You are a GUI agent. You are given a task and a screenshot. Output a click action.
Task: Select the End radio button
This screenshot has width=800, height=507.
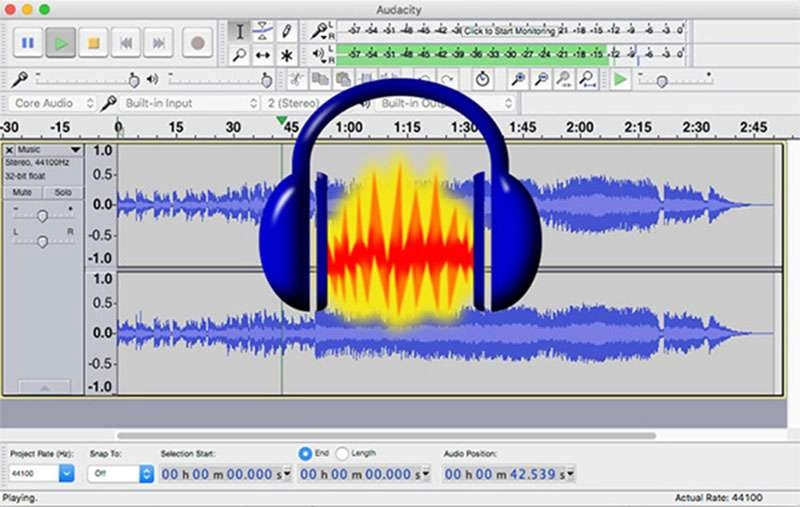pyautogui.click(x=306, y=453)
